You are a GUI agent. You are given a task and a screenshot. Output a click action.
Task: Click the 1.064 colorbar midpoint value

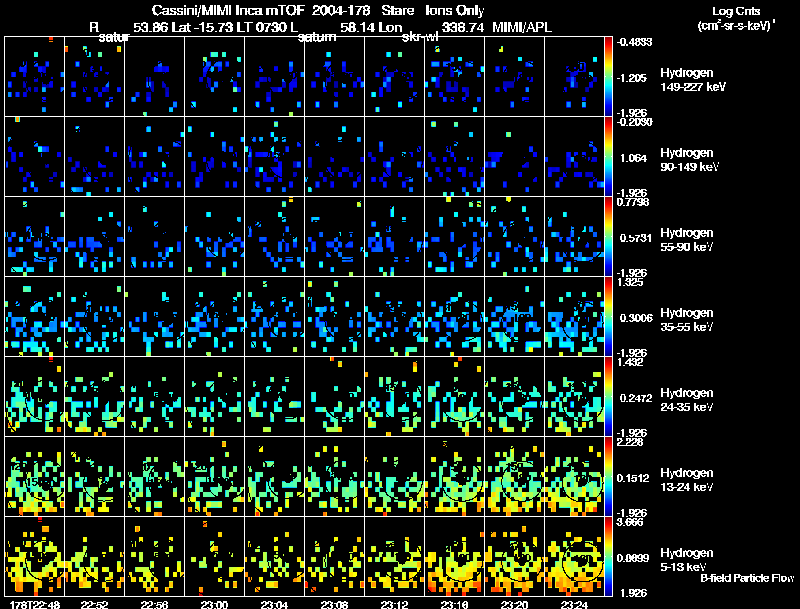point(633,158)
